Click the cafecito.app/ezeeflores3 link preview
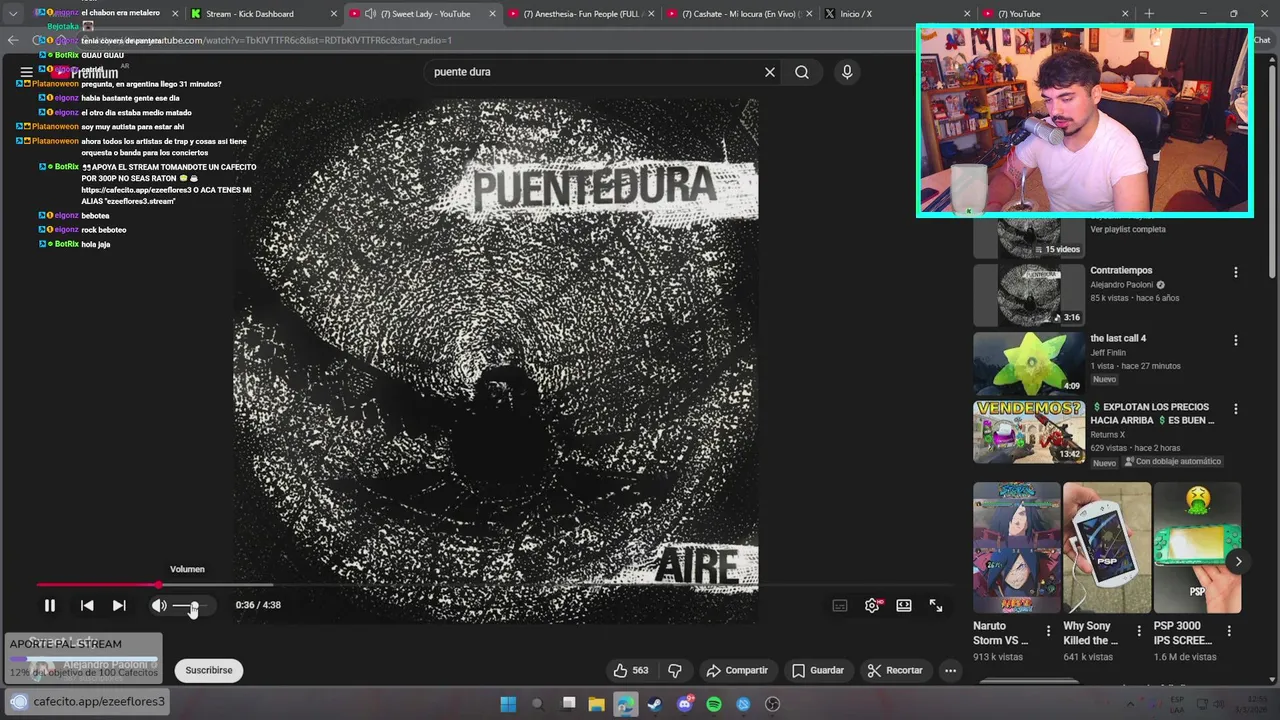This screenshot has height=720, width=1280. 88,702
